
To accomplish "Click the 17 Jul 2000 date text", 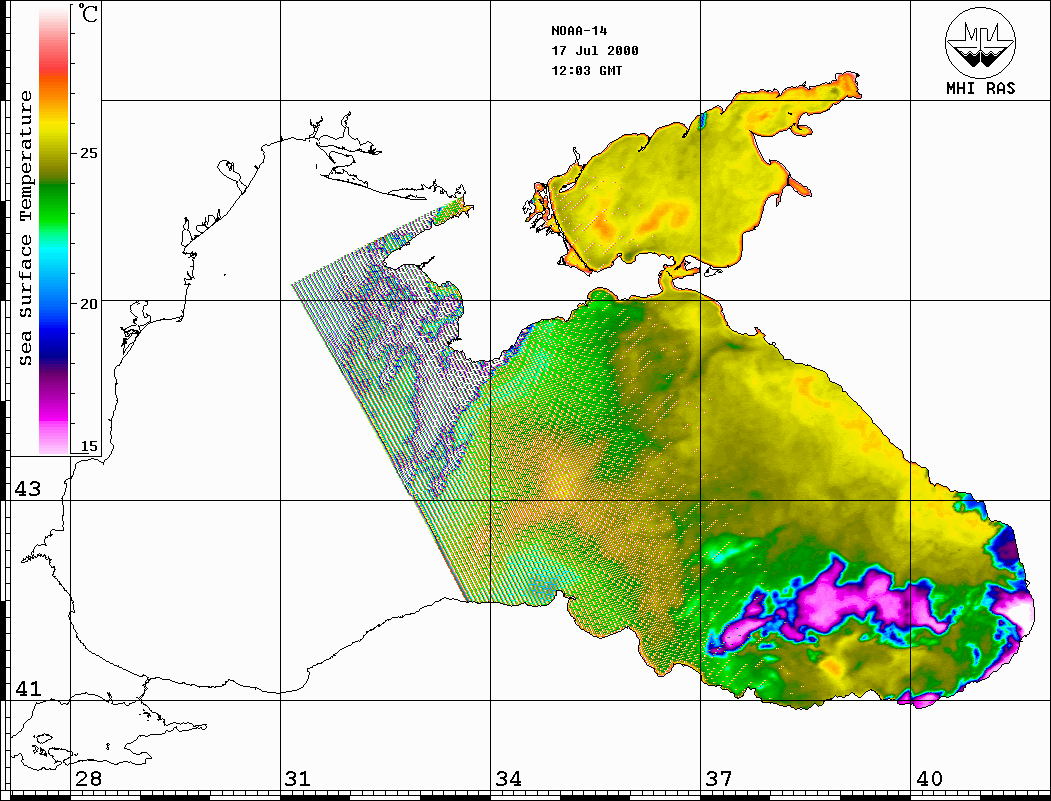I will pos(594,51).
